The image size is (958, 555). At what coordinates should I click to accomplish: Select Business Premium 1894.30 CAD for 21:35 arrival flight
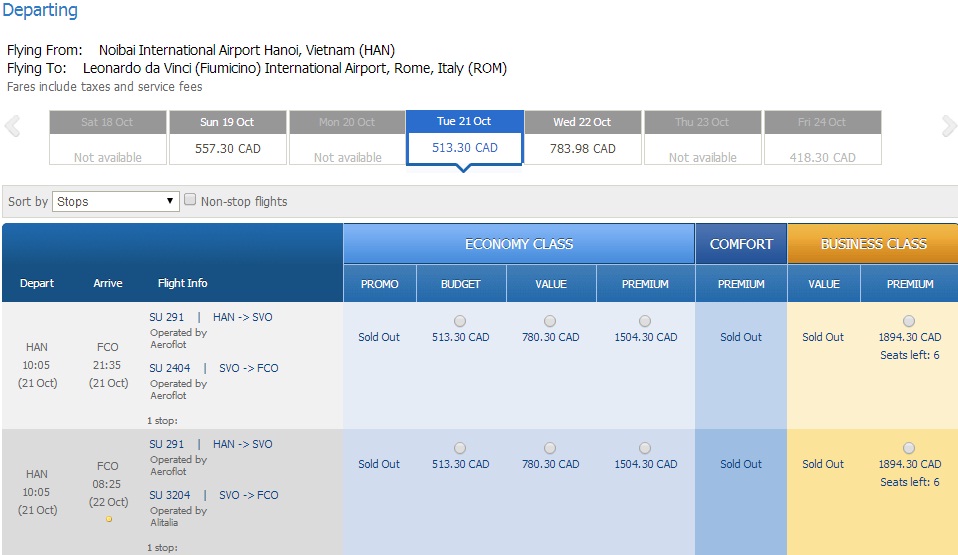(909, 321)
